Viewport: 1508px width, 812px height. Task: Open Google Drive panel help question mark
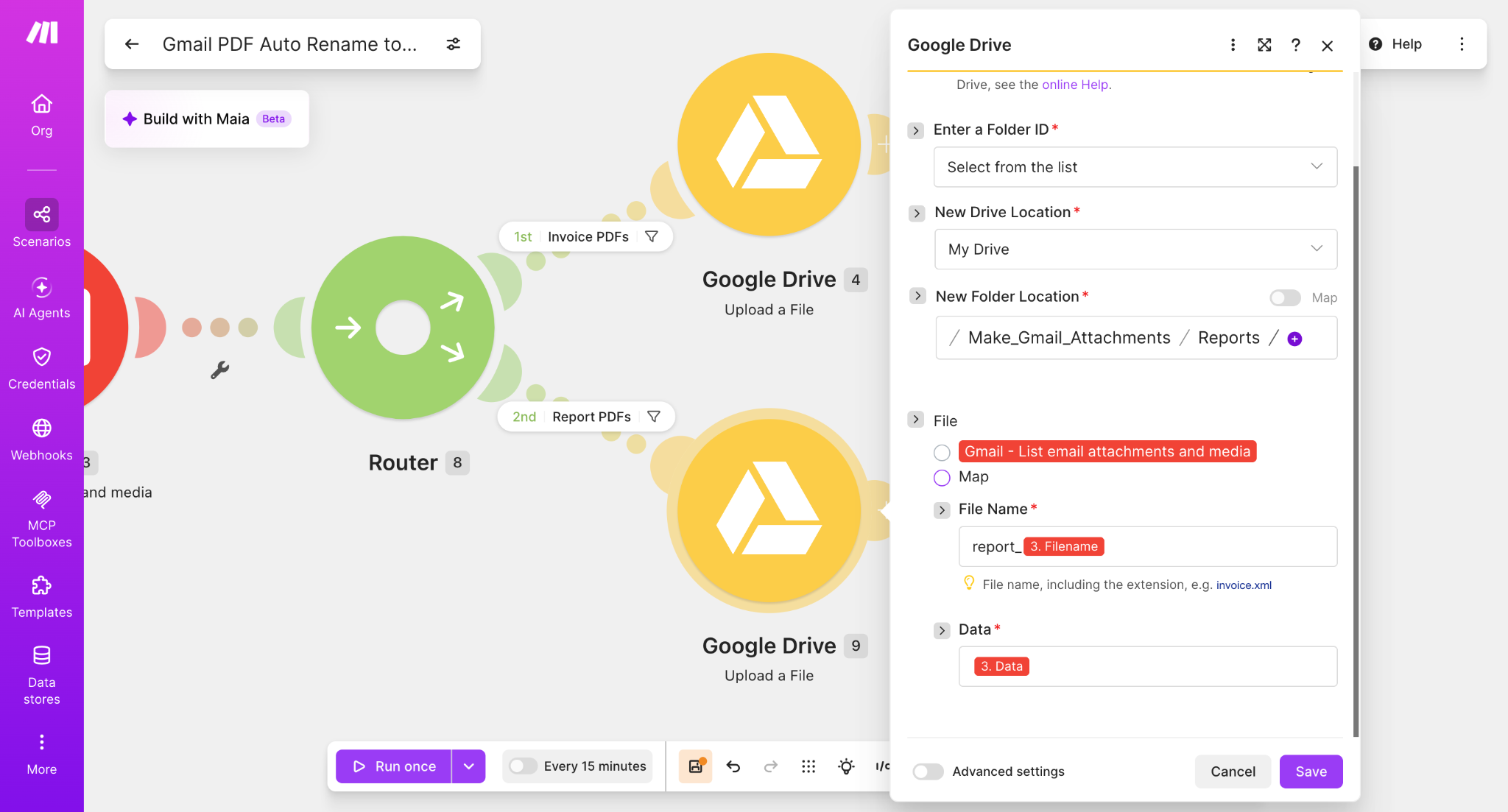tap(1296, 45)
